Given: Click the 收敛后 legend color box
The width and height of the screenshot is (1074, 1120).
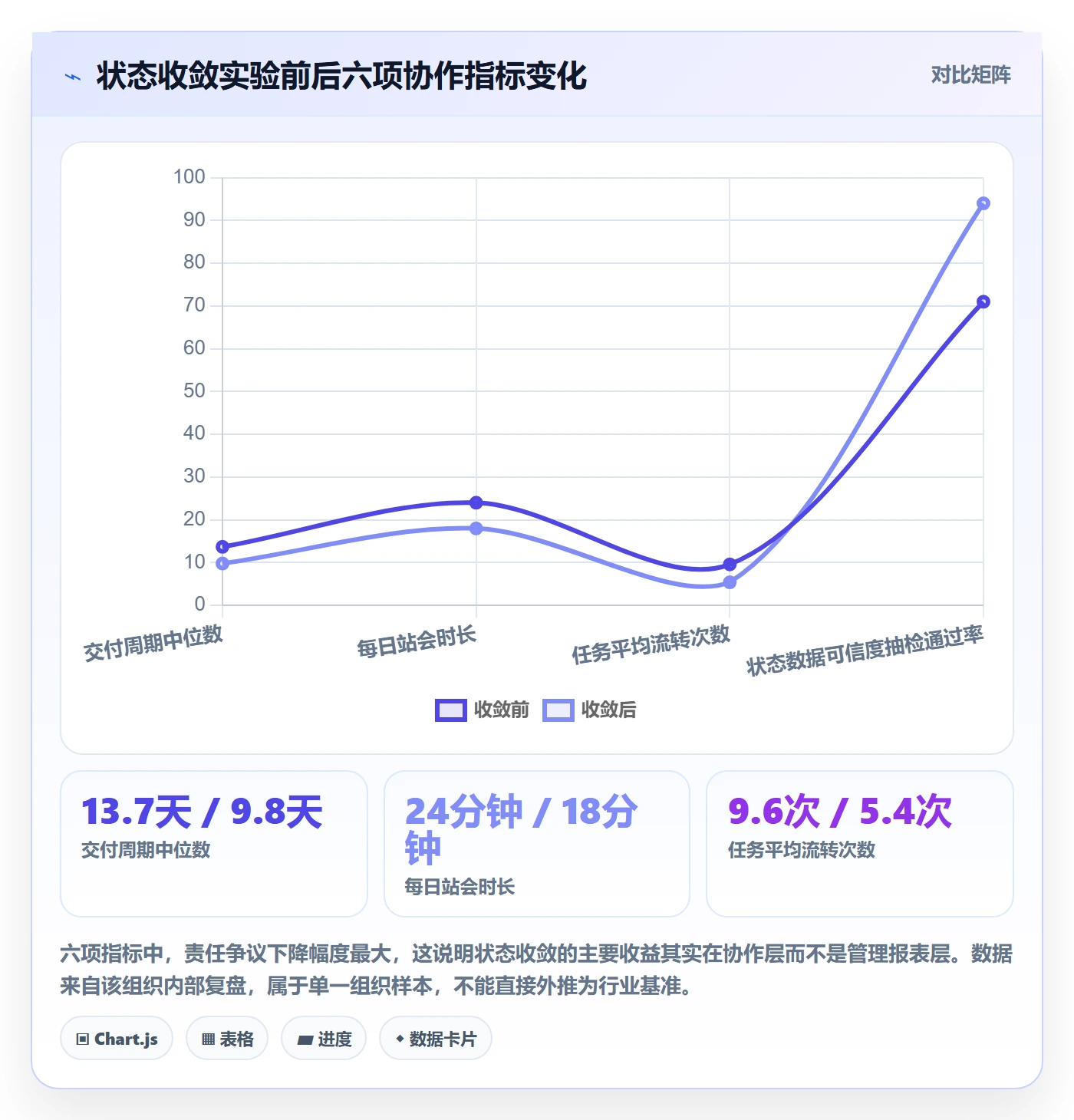Looking at the screenshot, I should [x=558, y=710].
